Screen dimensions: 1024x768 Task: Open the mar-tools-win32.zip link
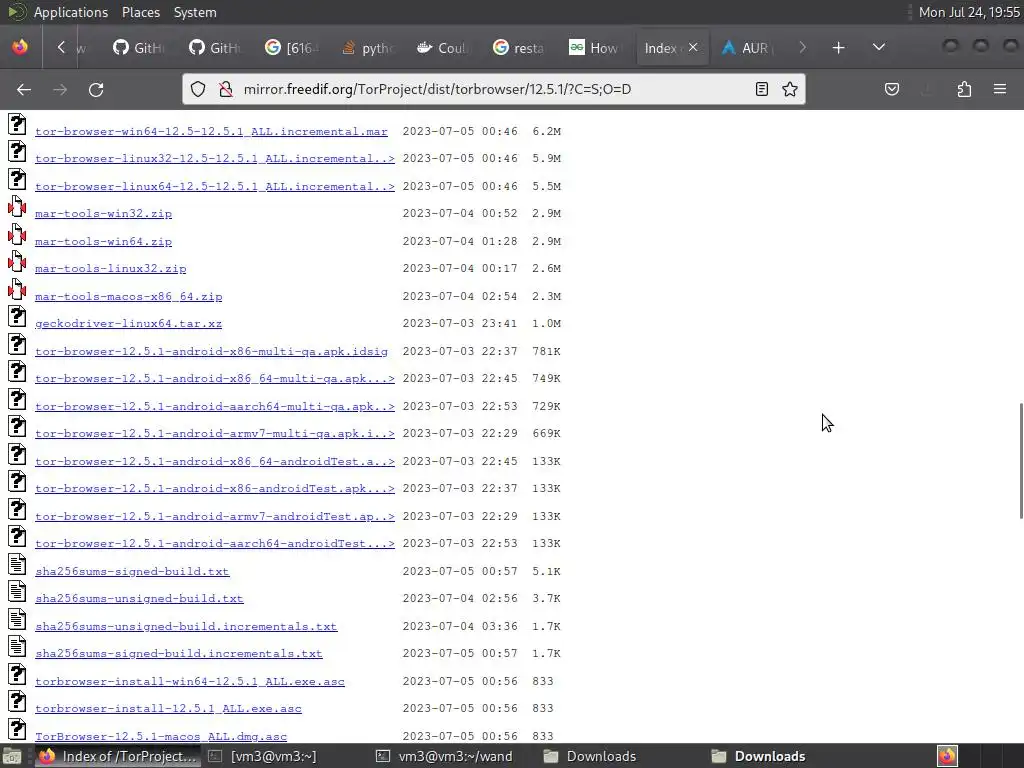(103, 214)
